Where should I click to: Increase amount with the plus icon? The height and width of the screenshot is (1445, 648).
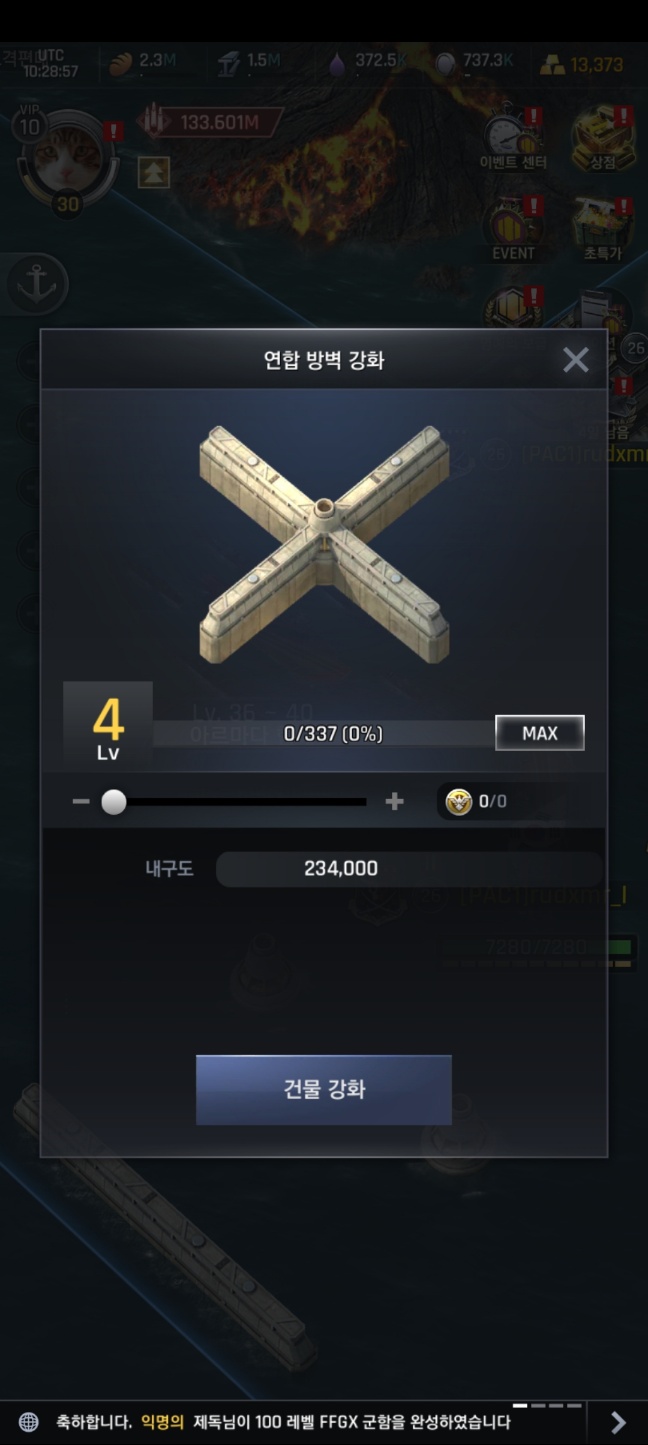coord(394,802)
